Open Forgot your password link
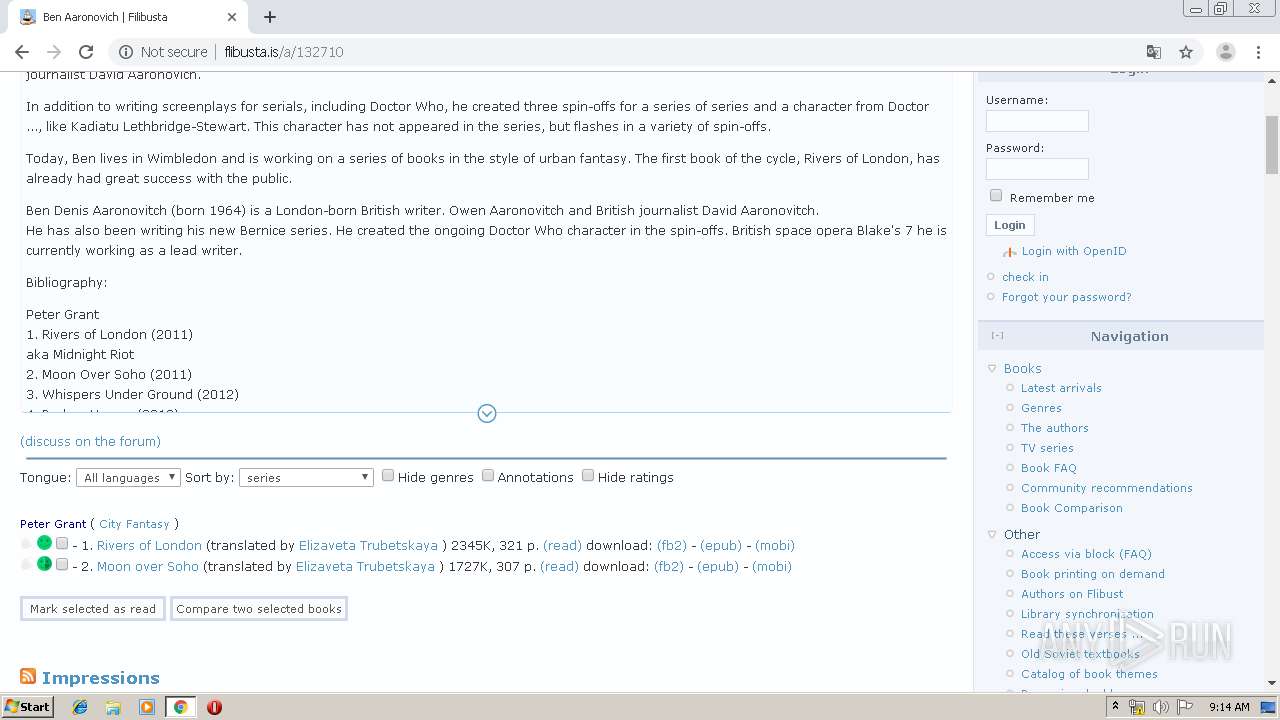1280x720 pixels. pos(1066,297)
